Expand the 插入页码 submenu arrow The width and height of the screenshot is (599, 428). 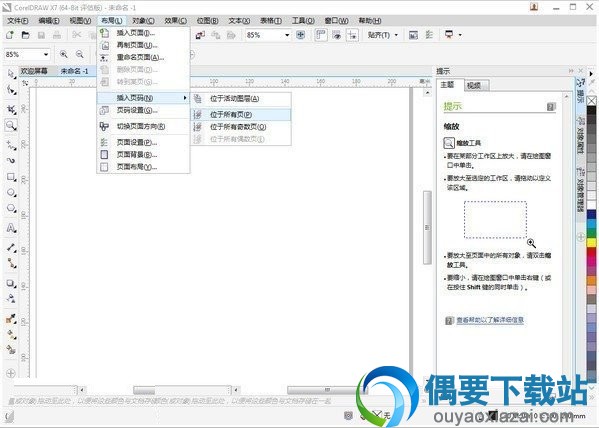pyautogui.click(x=185, y=98)
